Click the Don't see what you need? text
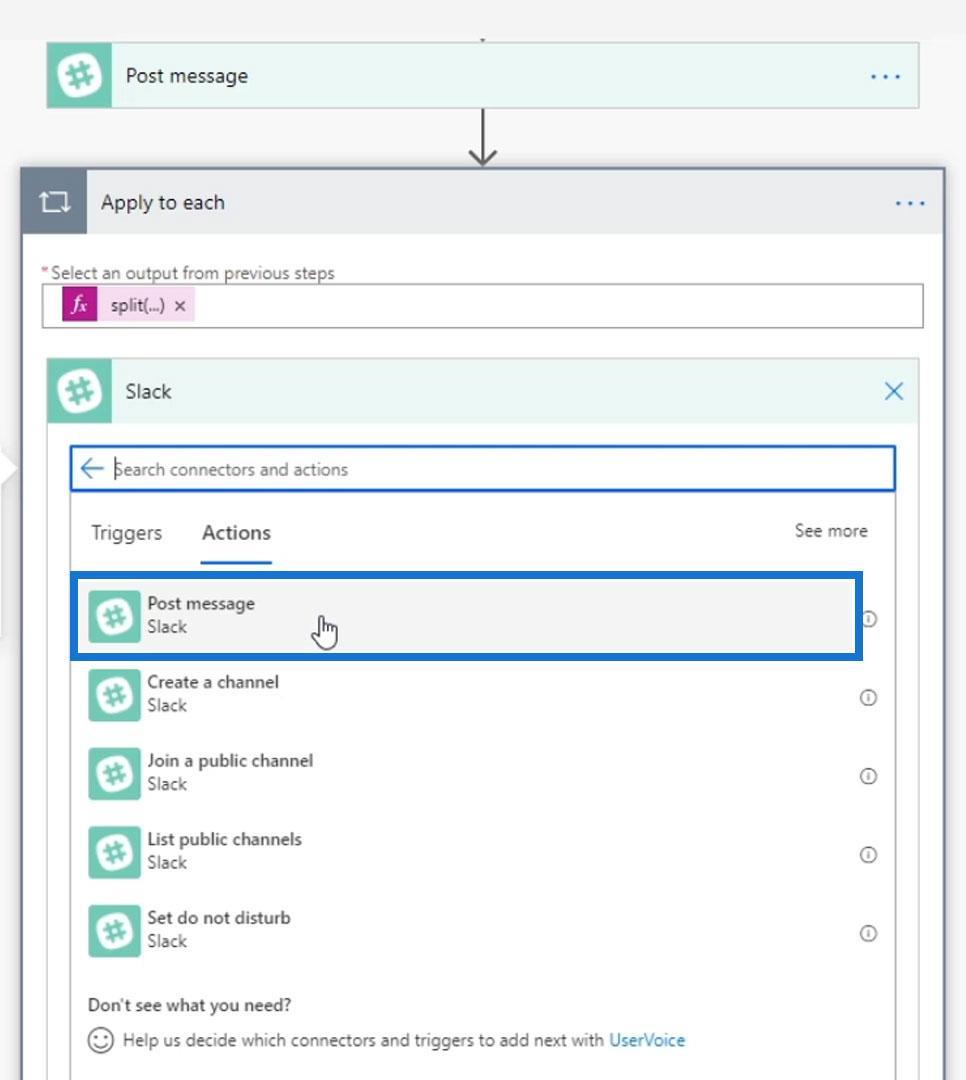 coord(189,1005)
